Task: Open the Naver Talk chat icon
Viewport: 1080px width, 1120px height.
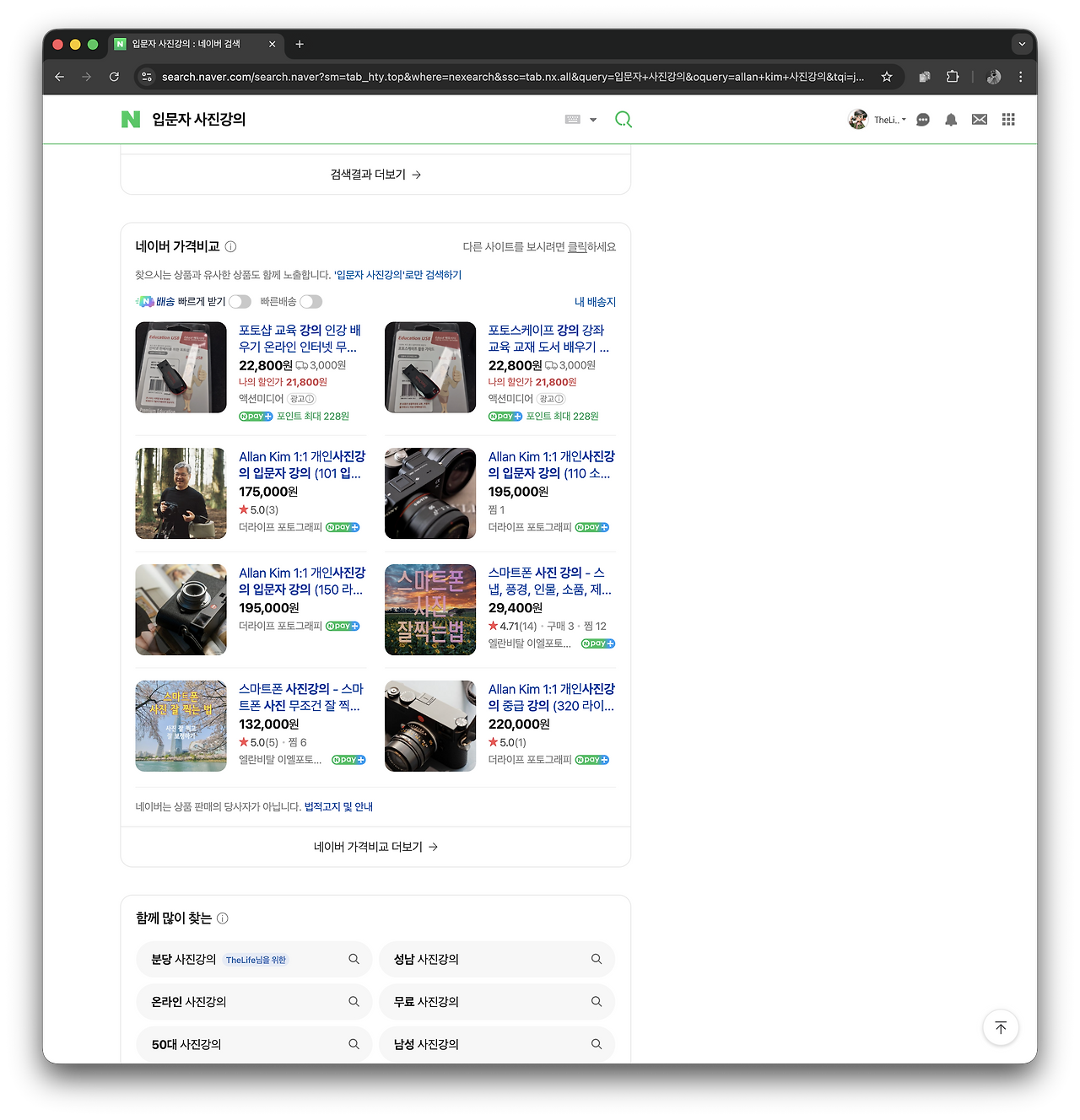Action: pyautogui.click(x=923, y=120)
